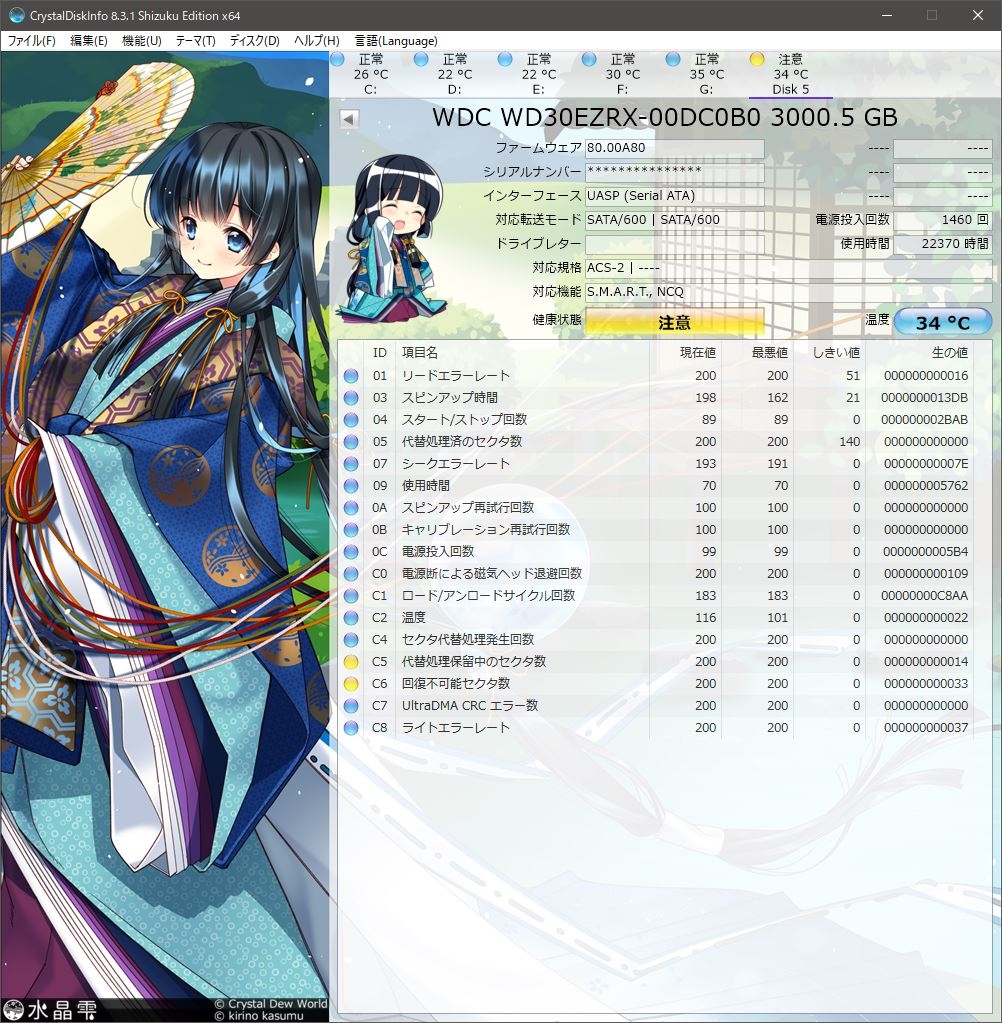Viewport: 1002px width, 1023px height.
Task: Click raw value 000000000033 in C6 row
Action: [926, 684]
